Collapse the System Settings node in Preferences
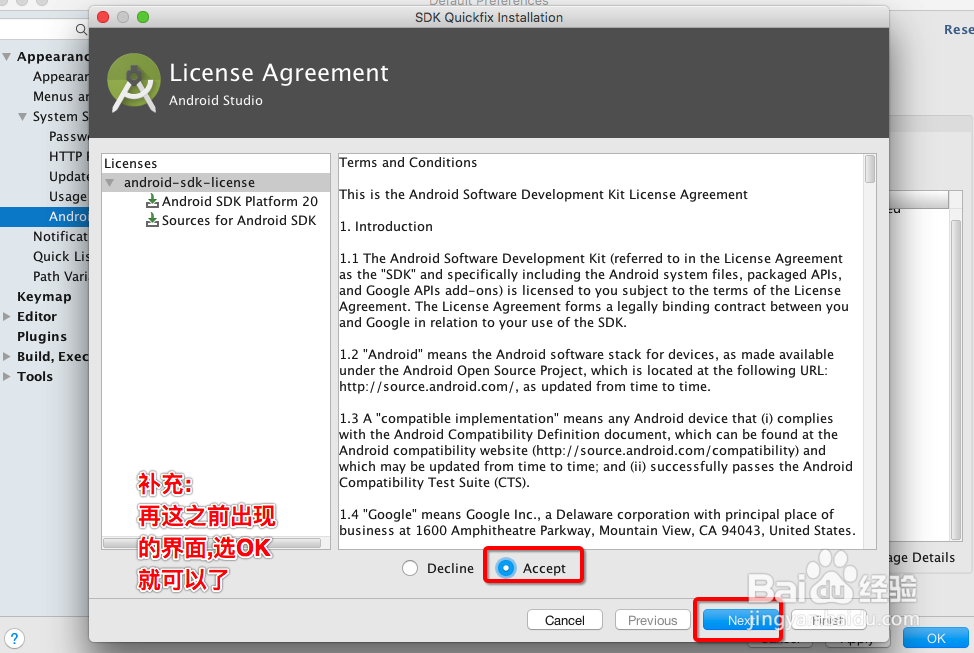This screenshot has height=653, width=974. [23, 116]
